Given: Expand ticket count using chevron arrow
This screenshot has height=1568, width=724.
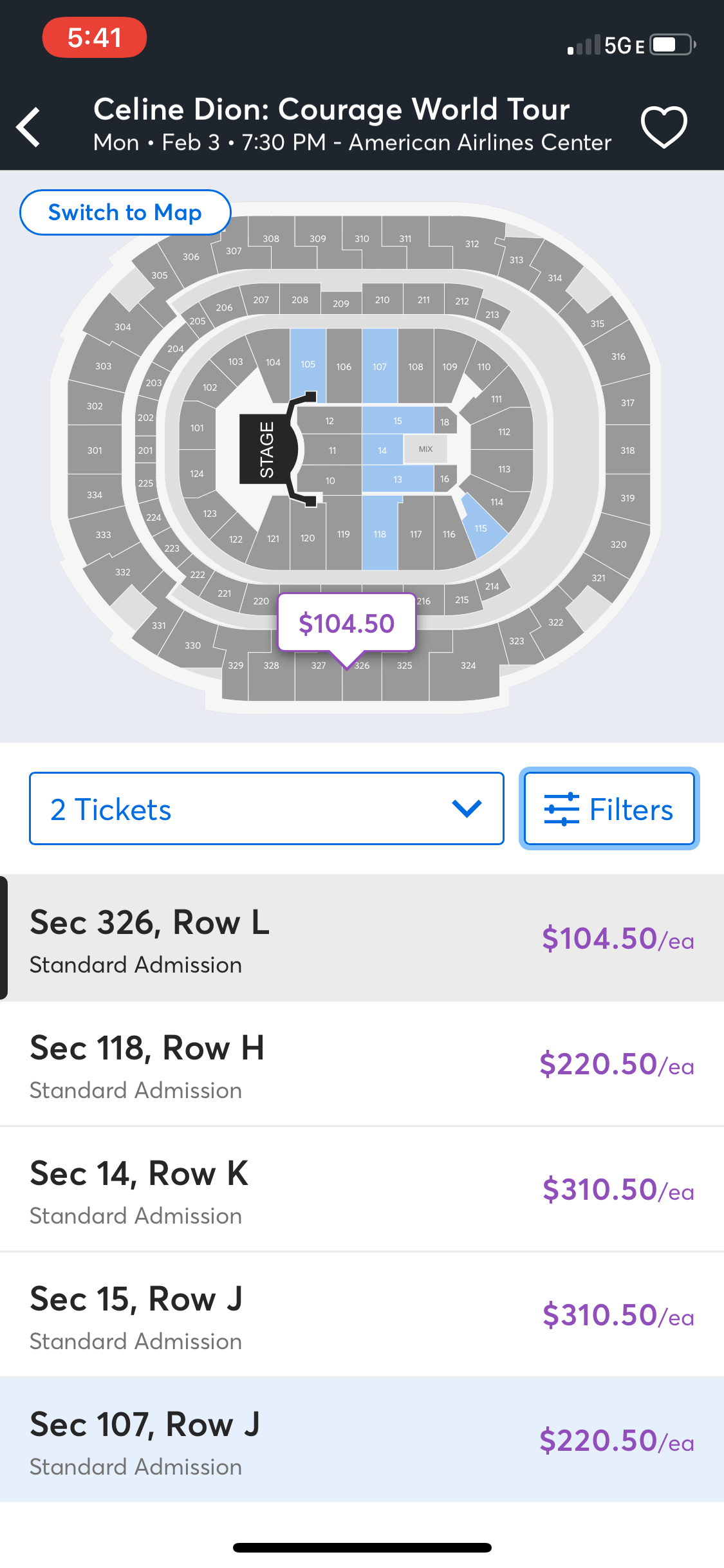Looking at the screenshot, I should [x=467, y=808].
